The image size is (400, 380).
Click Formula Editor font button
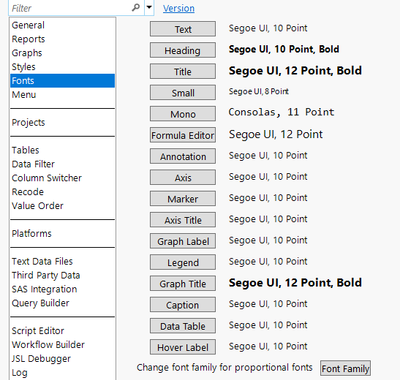tap(183, 135)
